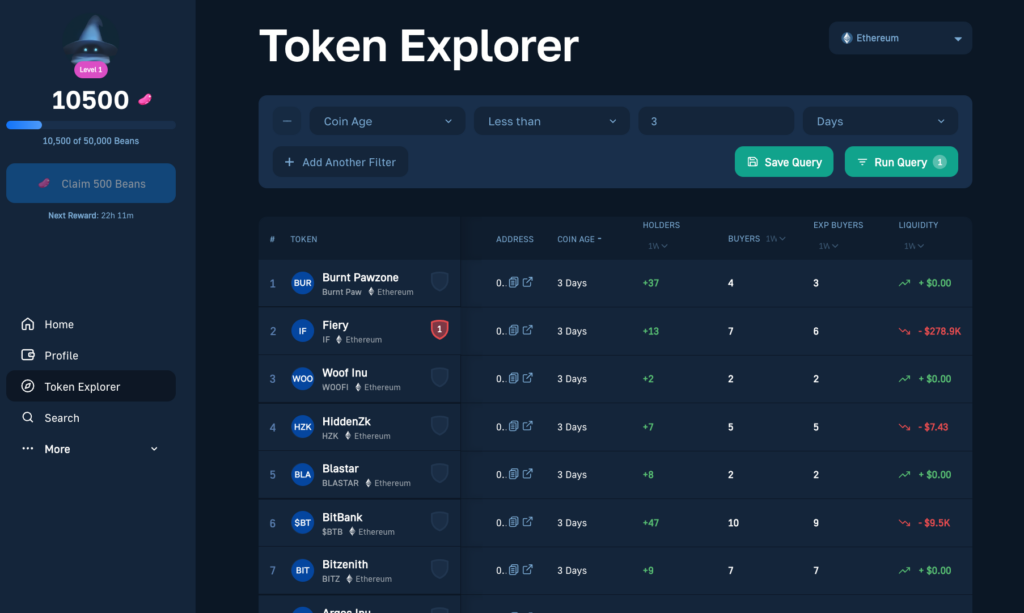The height and width of the screenshot is (613, 1024).
Task: Click the 10500 beans balance
Action: pos(90,100)
